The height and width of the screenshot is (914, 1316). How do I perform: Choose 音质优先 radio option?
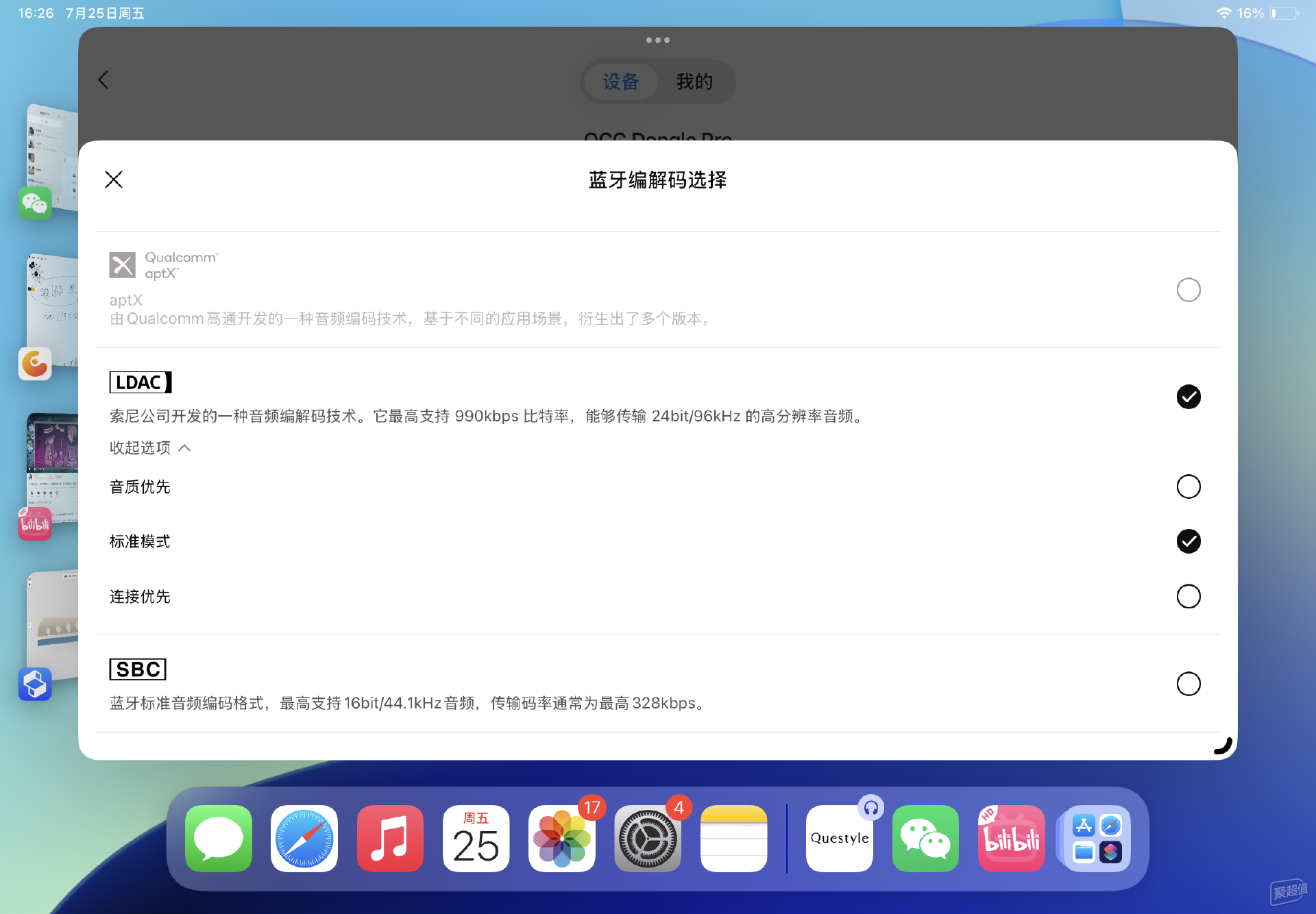[x=1189, y=486]
